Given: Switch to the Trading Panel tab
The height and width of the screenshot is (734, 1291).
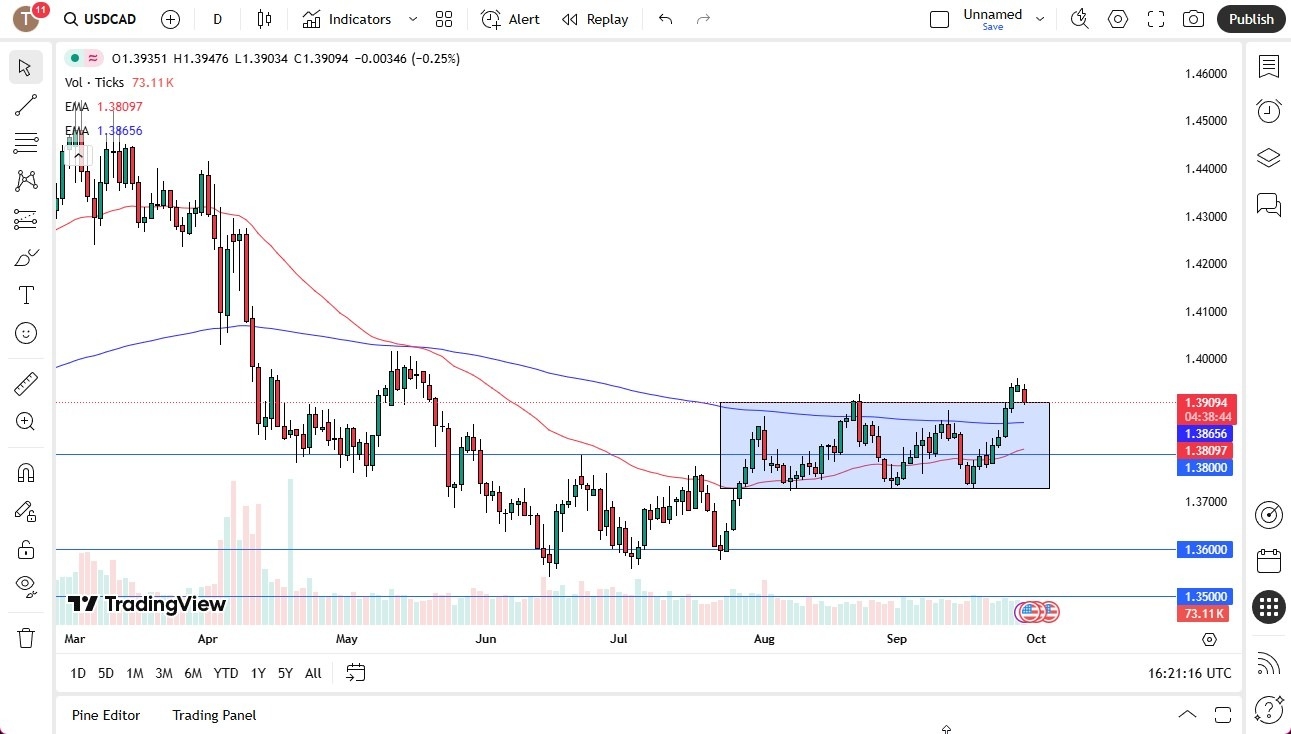Looking at the screenshot, I should pyautogui.click(x=213, y=715).
